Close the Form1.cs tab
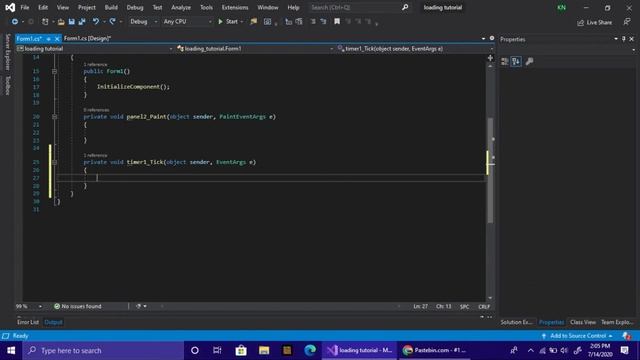Screen dimensions: 640x360 click(57, 39)
